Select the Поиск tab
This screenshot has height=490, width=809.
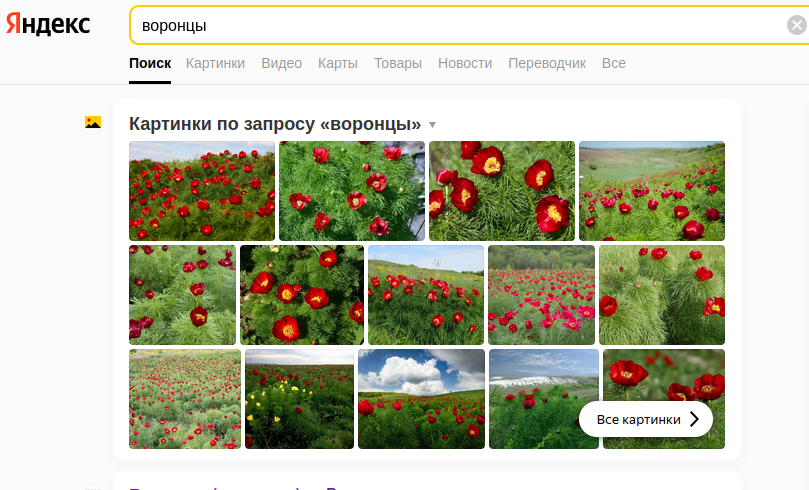(150, 63)
